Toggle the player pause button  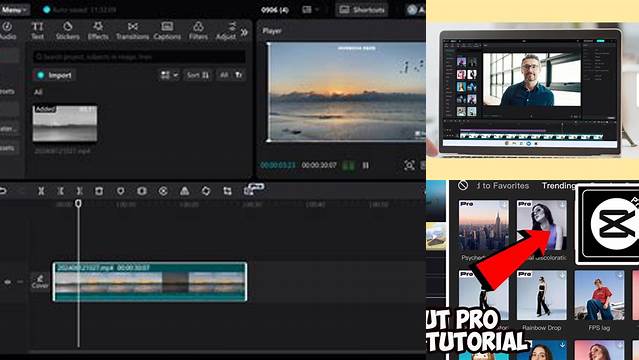[x=366, y=166]
